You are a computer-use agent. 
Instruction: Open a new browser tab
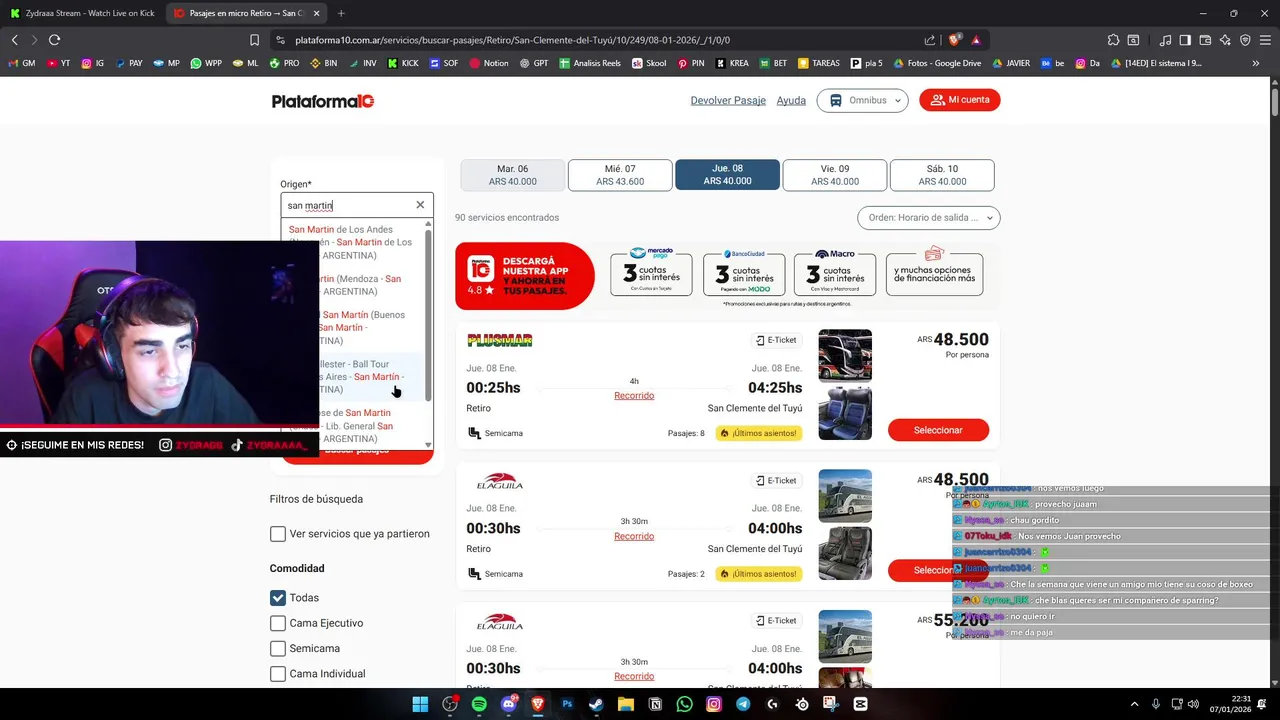click(341, 13)
